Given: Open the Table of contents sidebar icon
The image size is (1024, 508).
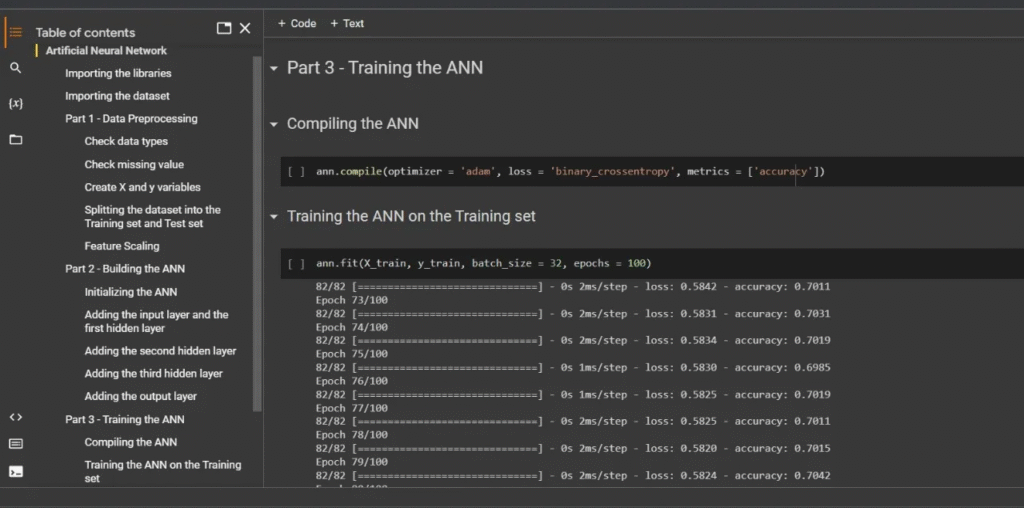Looking at the screenshot, I should pos(15,32).
